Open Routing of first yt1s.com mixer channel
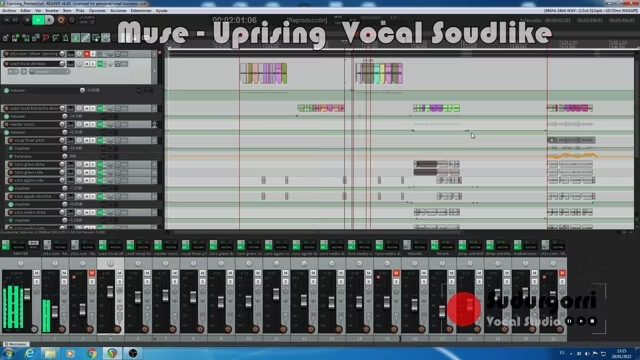Viewport: 640px width, 360px height. pos(60,247)
